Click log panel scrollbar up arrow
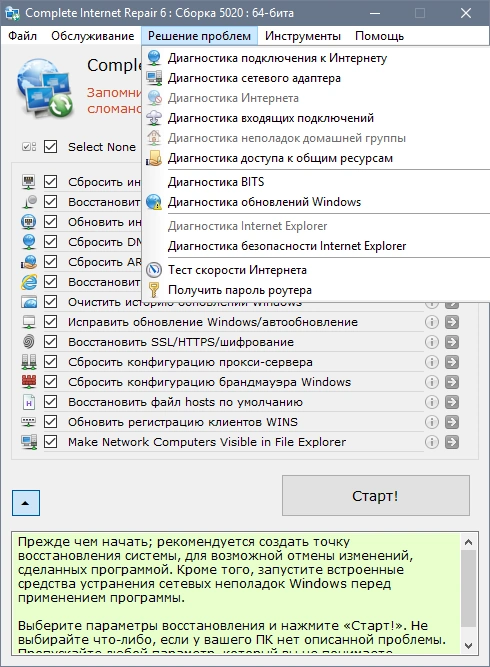Screen dimensions: 490x667 tap(468, 542)
